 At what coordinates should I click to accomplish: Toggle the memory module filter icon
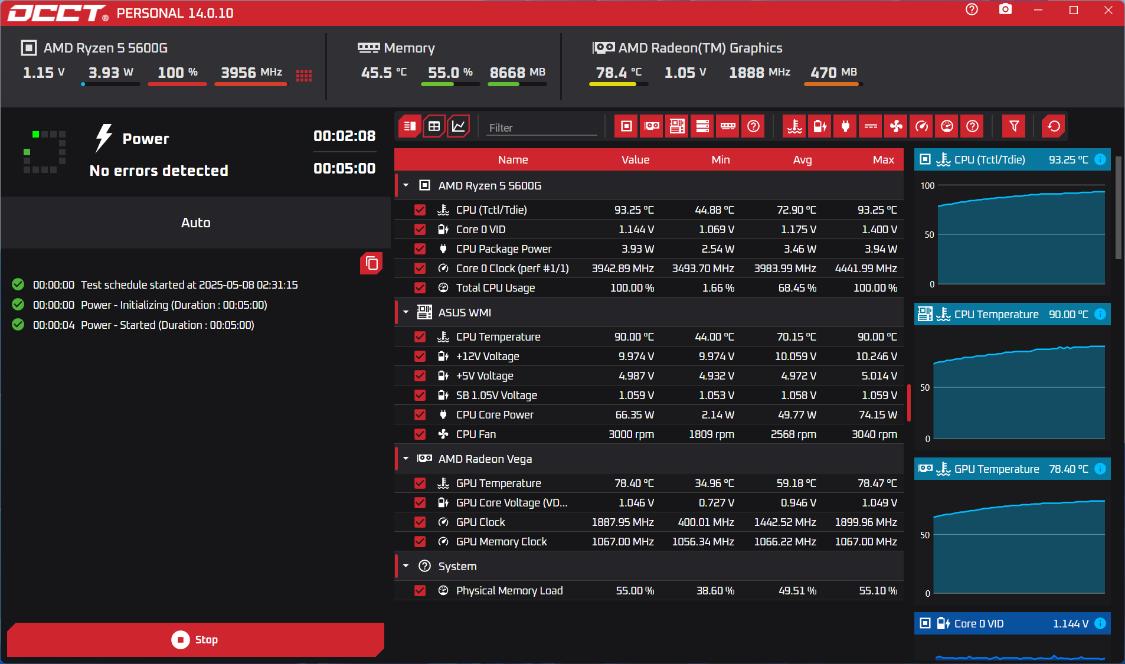click(x=728, y=126)
